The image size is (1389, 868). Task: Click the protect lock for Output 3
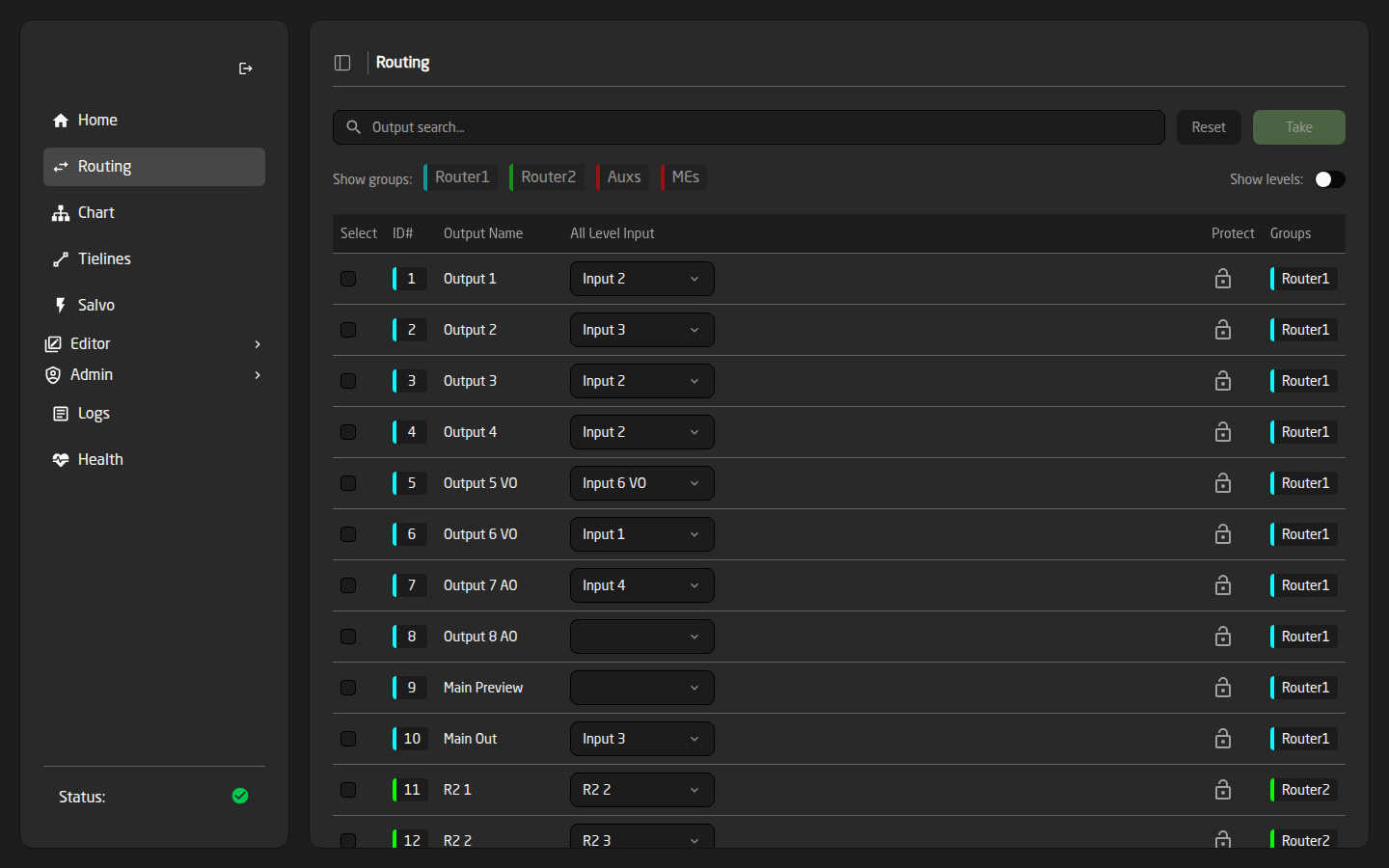[1223, 381]
